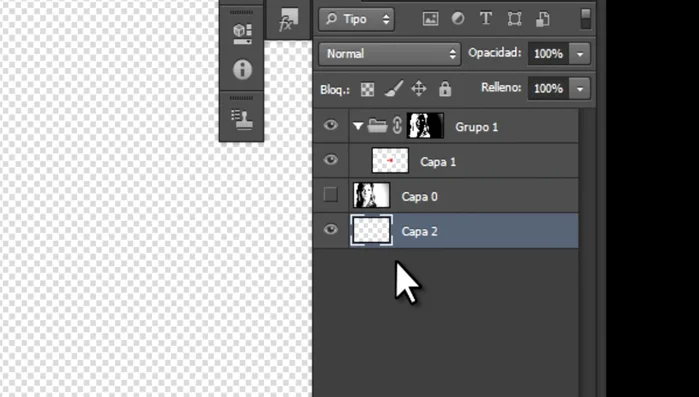Image resolution: width=699 pixels, height=397 pixels.
Task: Select the Capa 1 layer name
Action: [438, 162]
